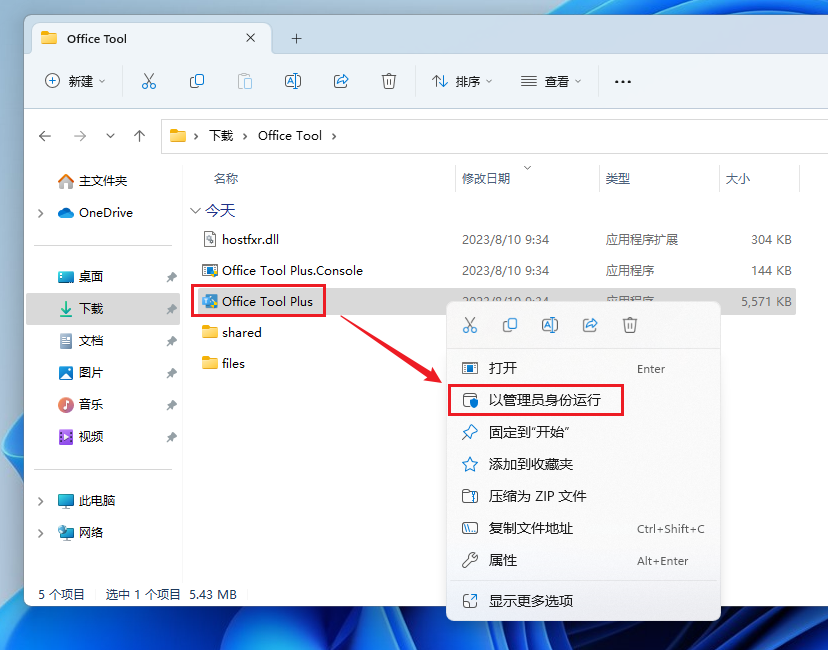Click Rename icon in the context menu
Image resolution: width=828 pixels, height=650 pixels.
coord(550,325)
